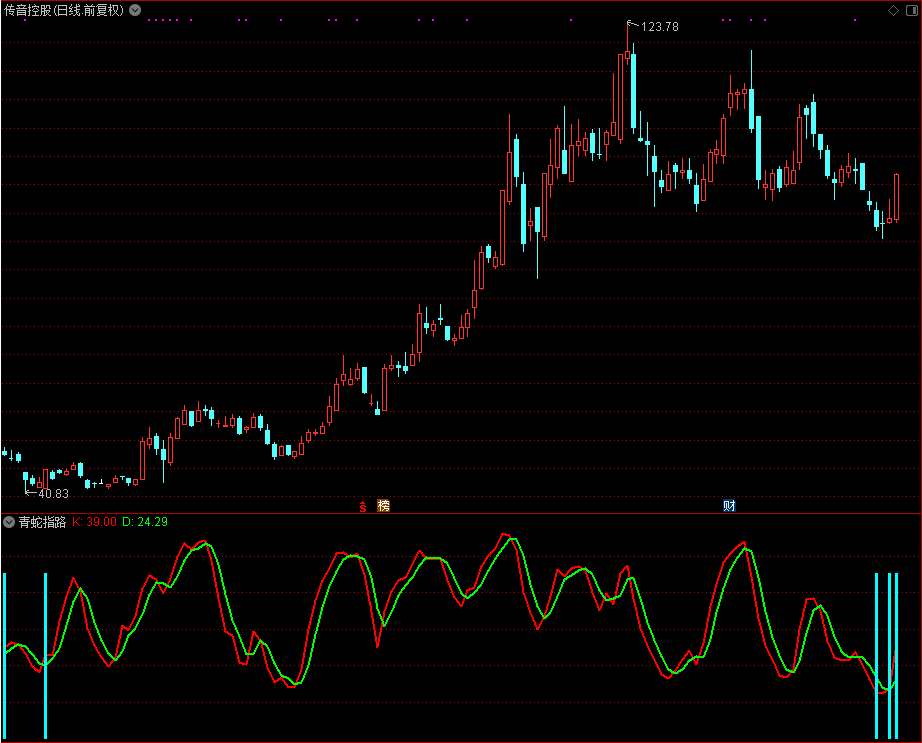Click the 青蛇指路 indicator name

click(42, 522)
